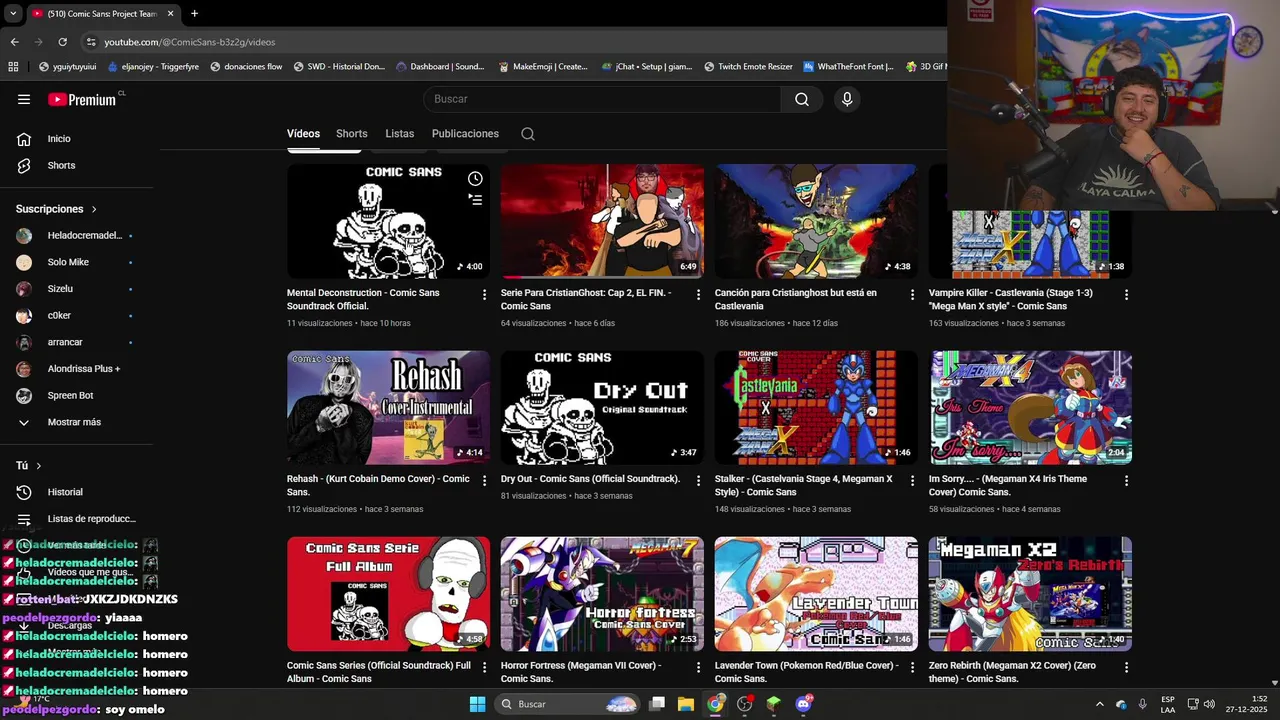Open the taskbar clock and date
The image size is (1280, 720).
click(x=1246, y=704)
